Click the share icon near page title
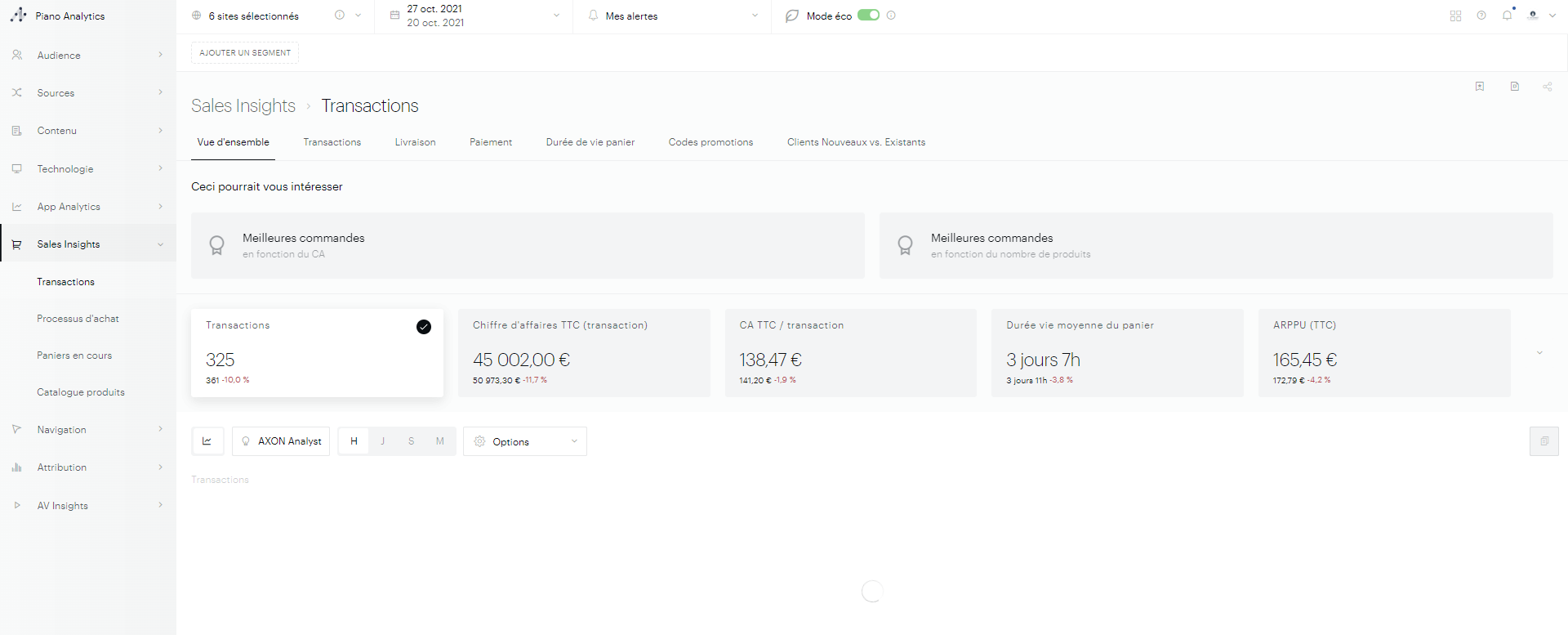Image resolution: width=1568 pixels, height=635 pixels. [x=1547, y=87]
